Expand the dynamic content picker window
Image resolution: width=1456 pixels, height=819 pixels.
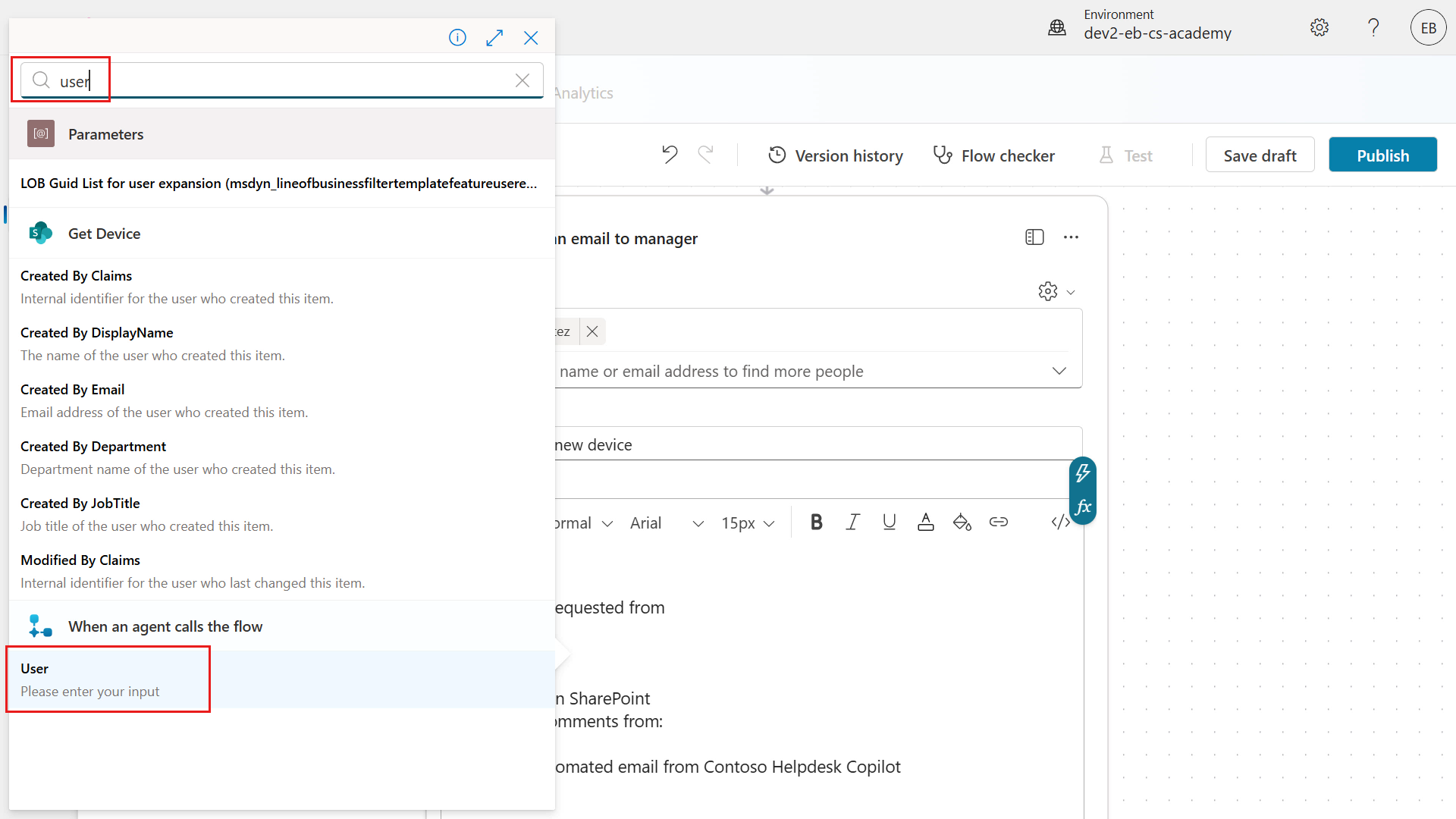coord(494,37)
